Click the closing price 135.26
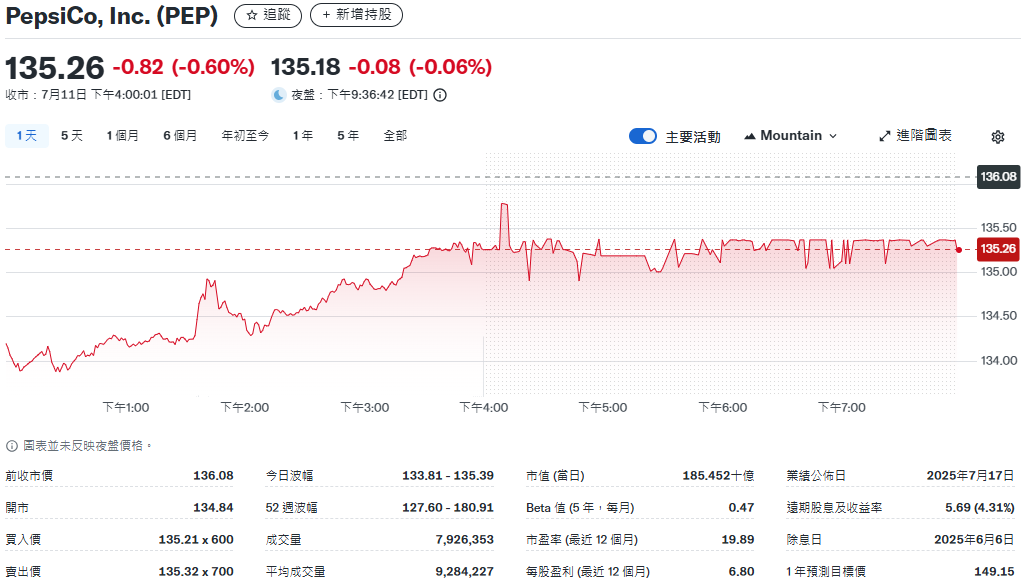1025x586 pixels. click(x=55, y=68)
